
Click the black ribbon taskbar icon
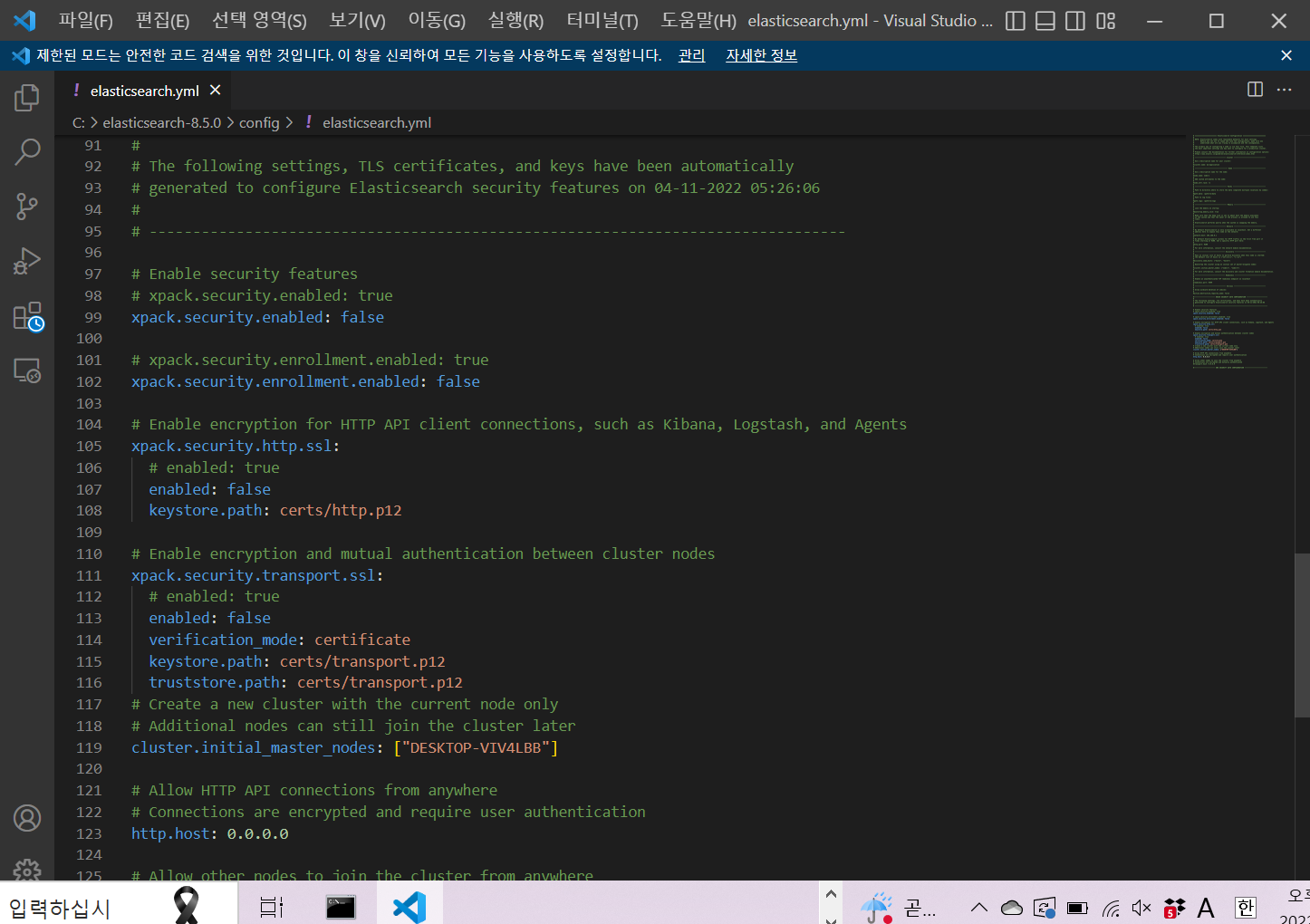click(187, 906)
